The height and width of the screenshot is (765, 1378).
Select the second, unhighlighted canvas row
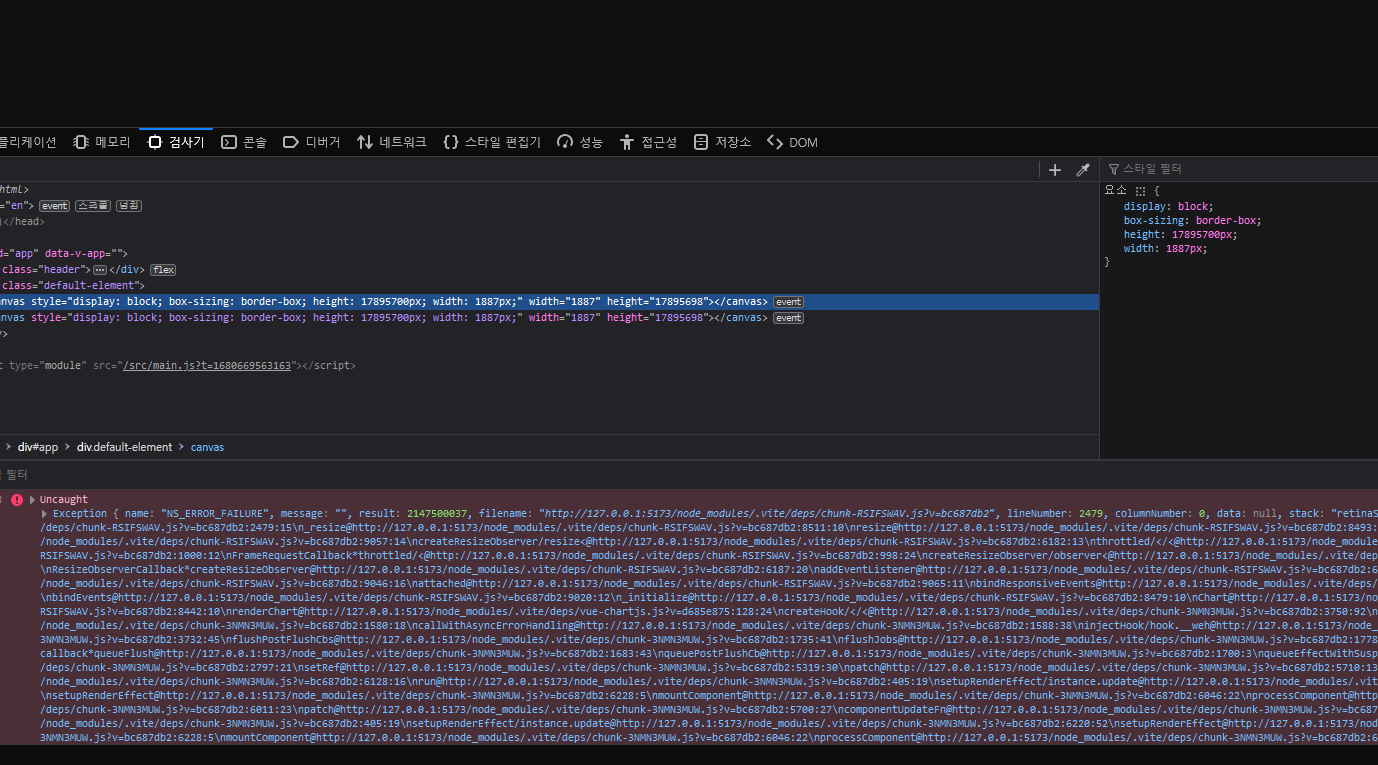[x=549, y=318]
